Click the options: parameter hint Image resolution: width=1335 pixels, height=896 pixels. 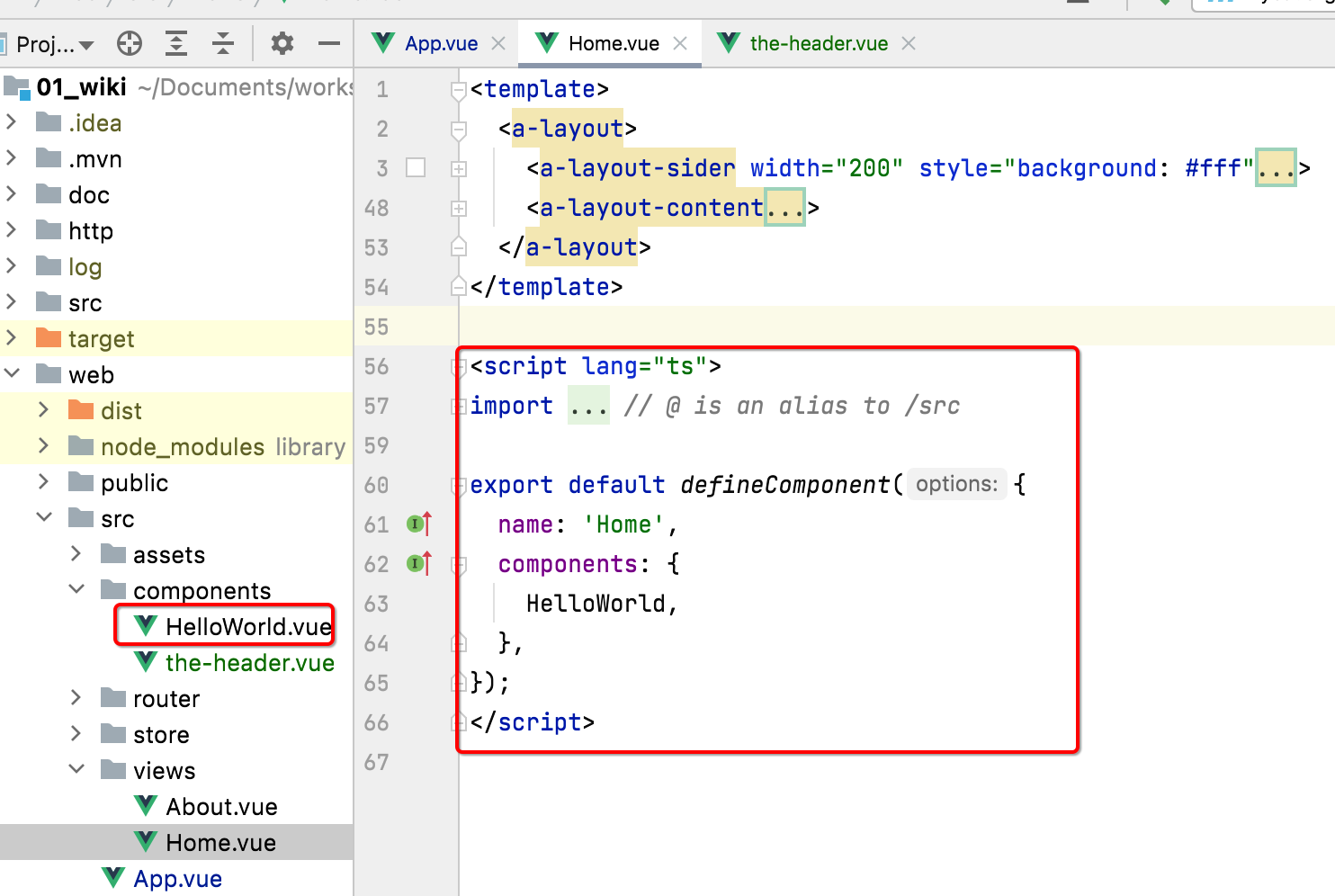[x=956, y=484]
